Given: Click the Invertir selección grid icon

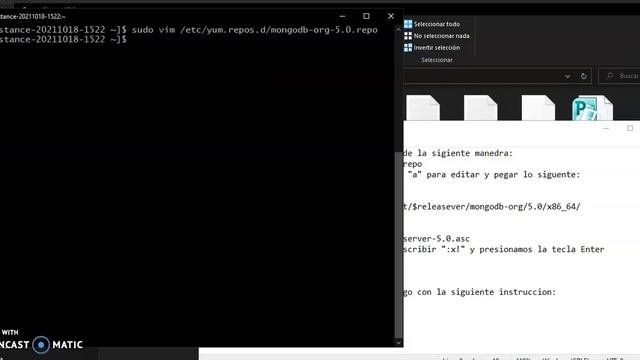Looking at the screenshot, I should click(x=408, y=48).
